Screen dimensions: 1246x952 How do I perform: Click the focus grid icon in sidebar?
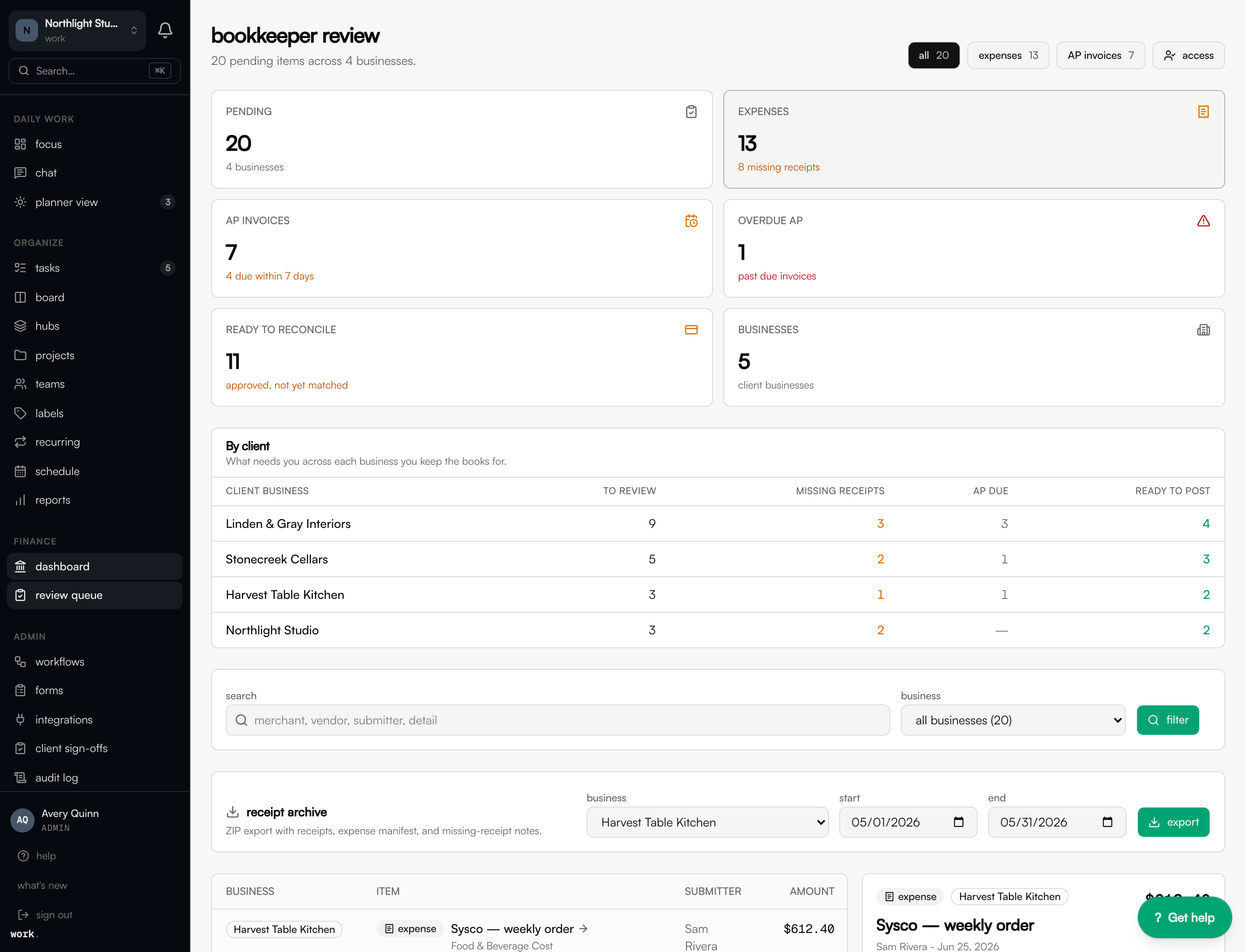(x=20, y=144)
